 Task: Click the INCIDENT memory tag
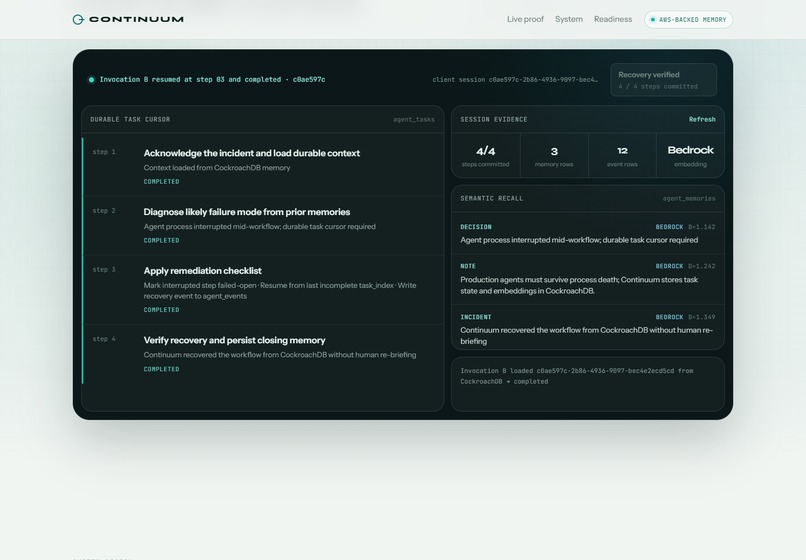click(x=476, y=317)
